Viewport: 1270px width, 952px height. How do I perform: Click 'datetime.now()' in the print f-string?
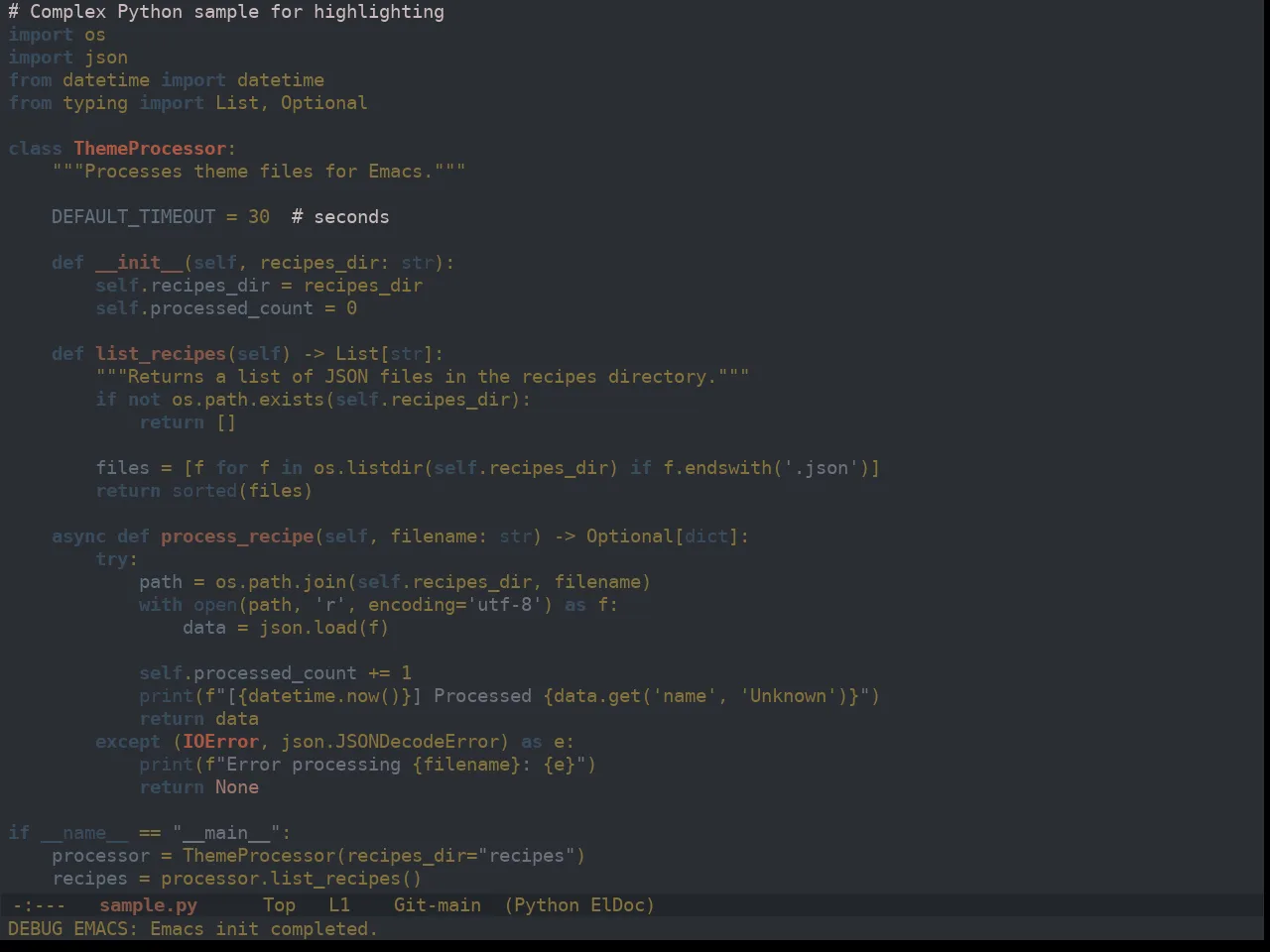324,696
